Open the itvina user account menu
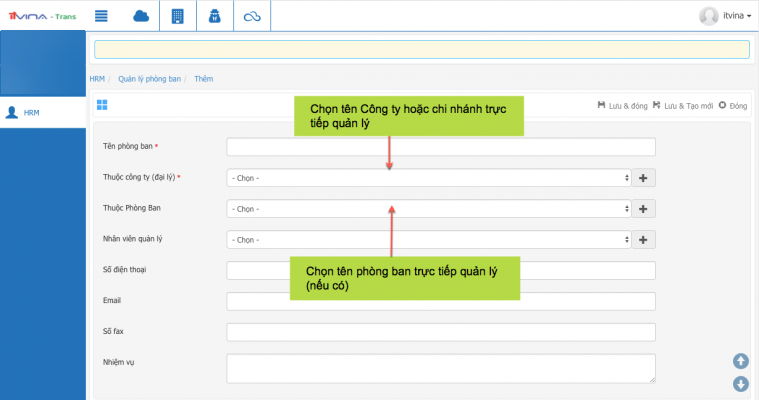Viewport: 759px width, 400px height. (725, 15)
